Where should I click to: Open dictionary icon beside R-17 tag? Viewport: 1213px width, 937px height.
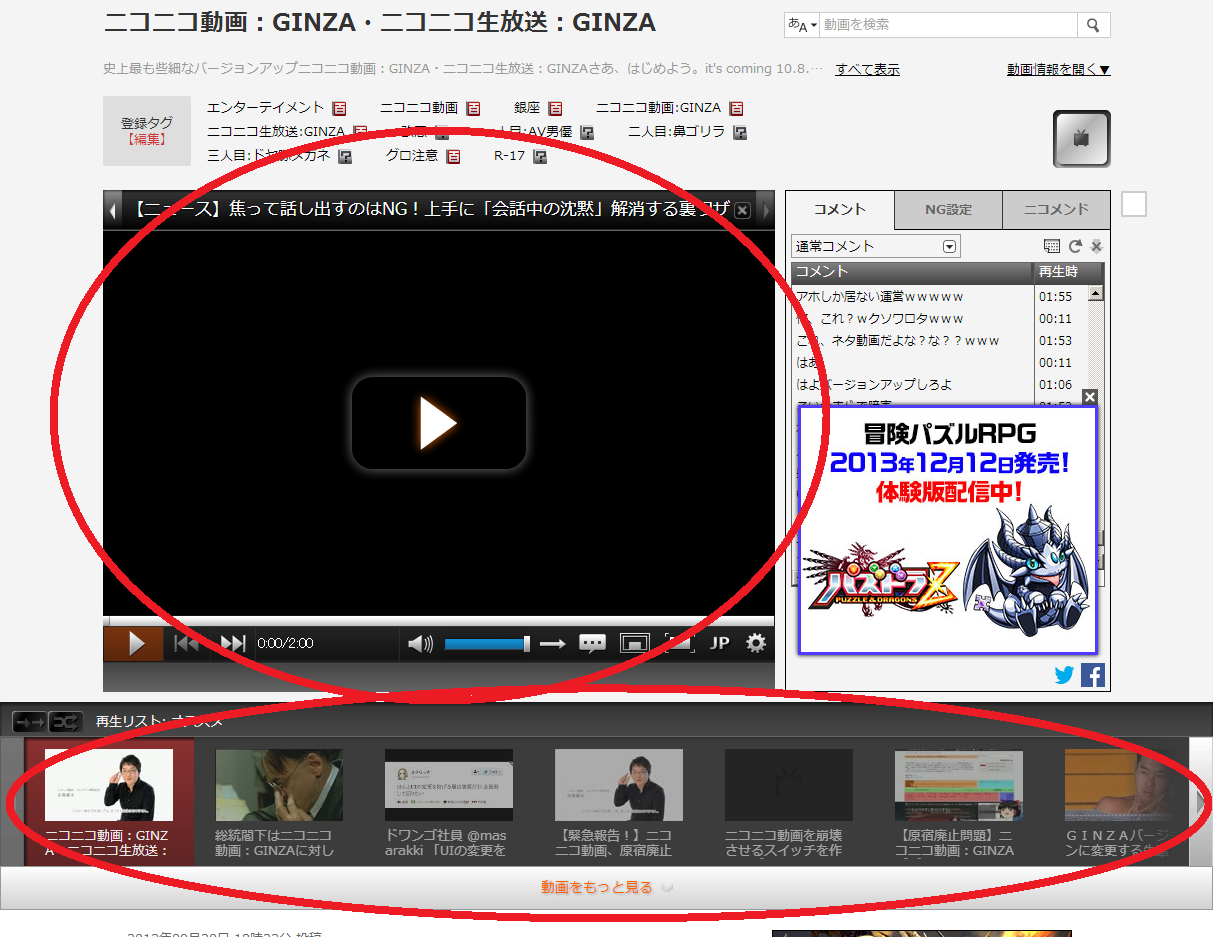[540, 156]
